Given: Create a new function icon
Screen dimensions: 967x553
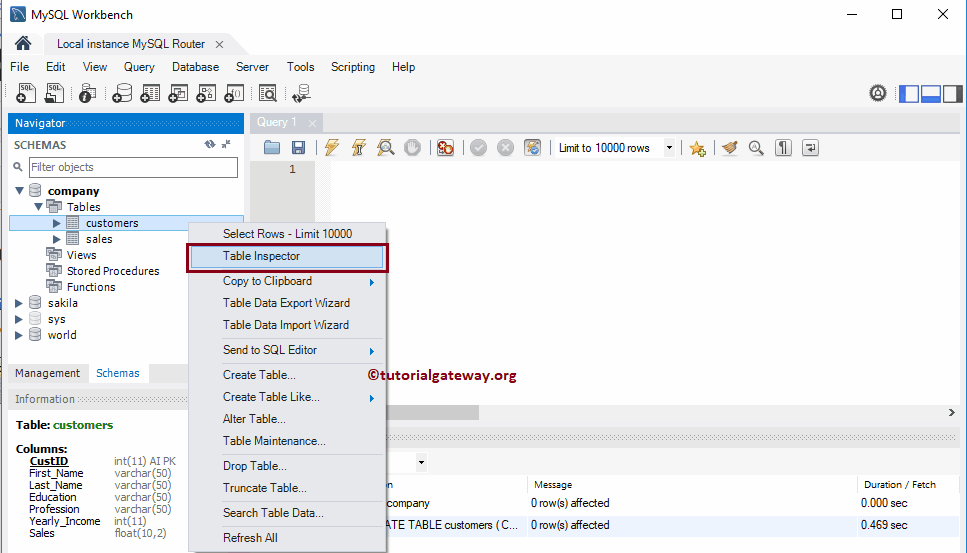Looking at the screenshot, I should [x=234, y=93].
